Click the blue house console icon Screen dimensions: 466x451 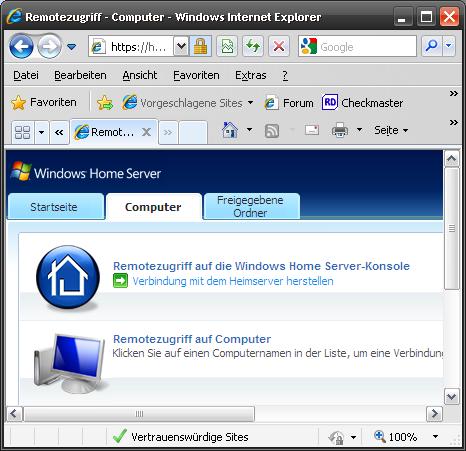click(68, 277)
